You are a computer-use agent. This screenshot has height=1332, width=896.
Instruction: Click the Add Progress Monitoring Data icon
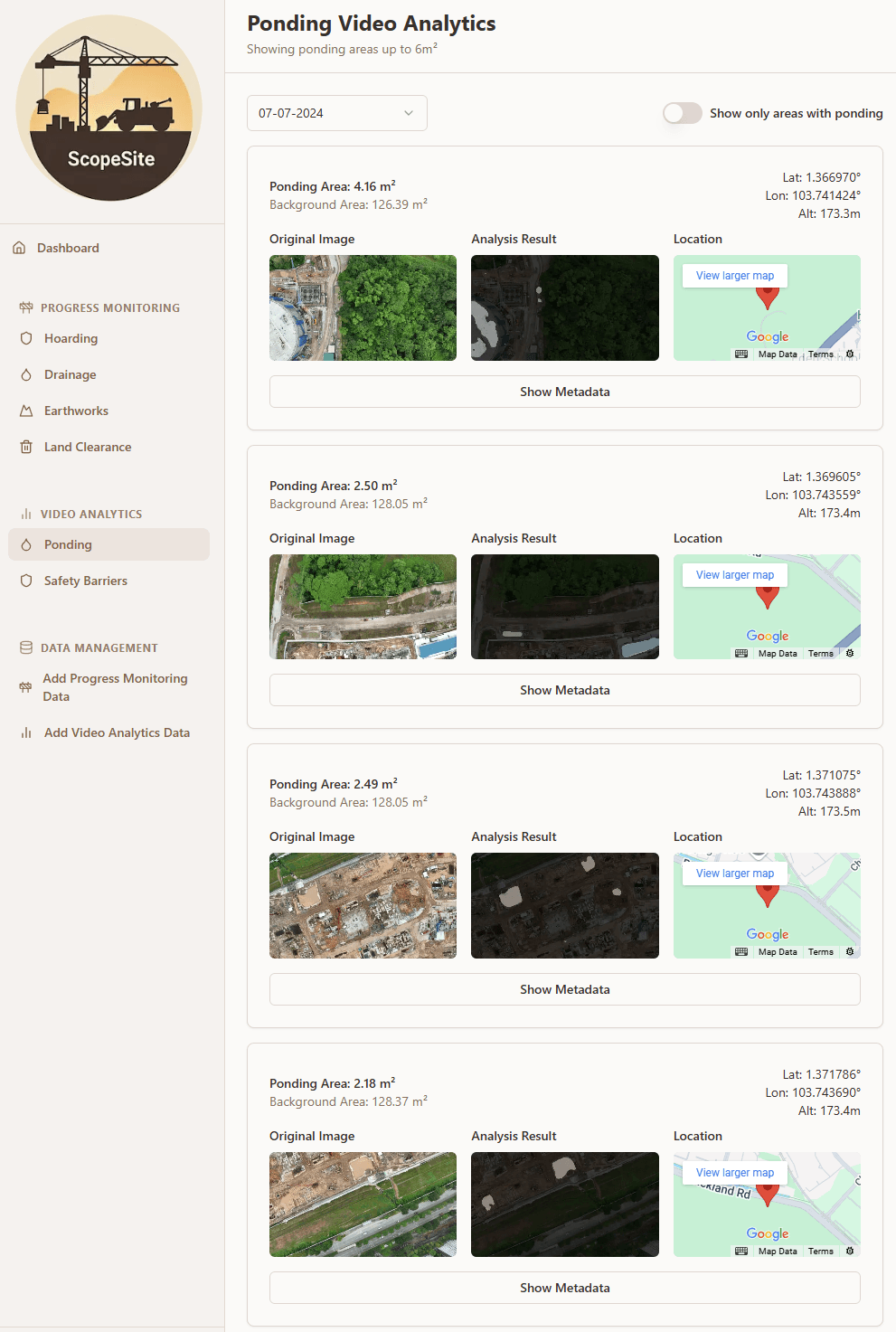pos(25,687)
